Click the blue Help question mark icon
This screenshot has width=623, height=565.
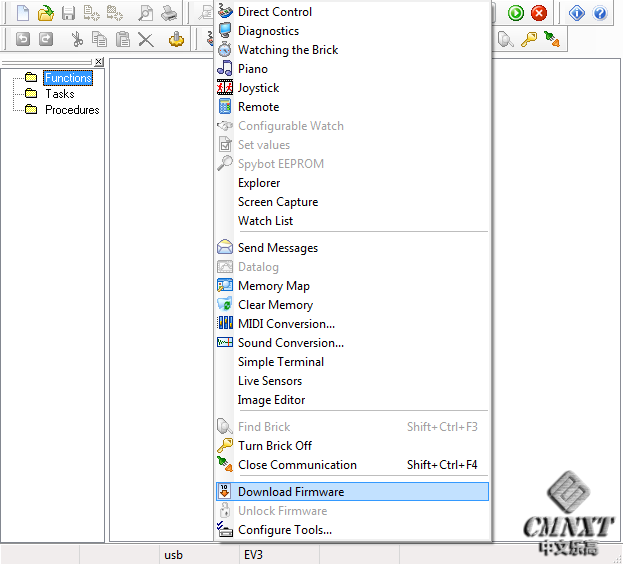click(x=600, y=13)
